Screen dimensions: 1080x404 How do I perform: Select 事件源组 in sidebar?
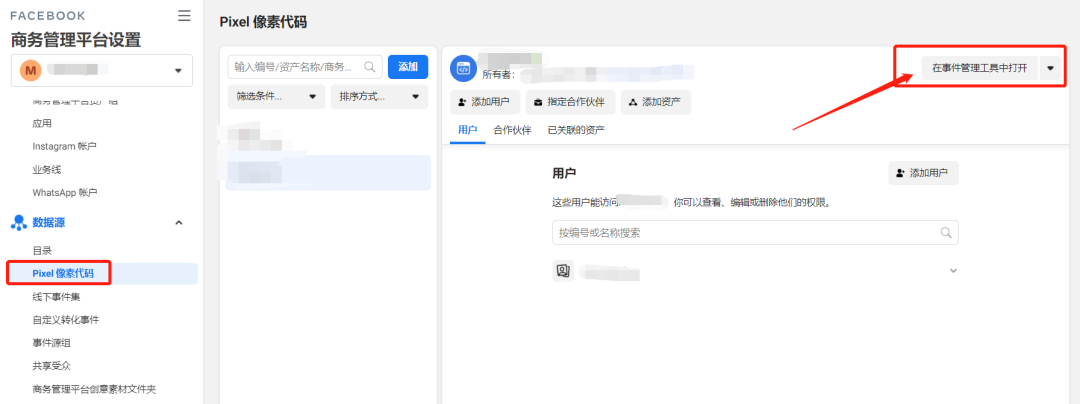pos(52,343)
